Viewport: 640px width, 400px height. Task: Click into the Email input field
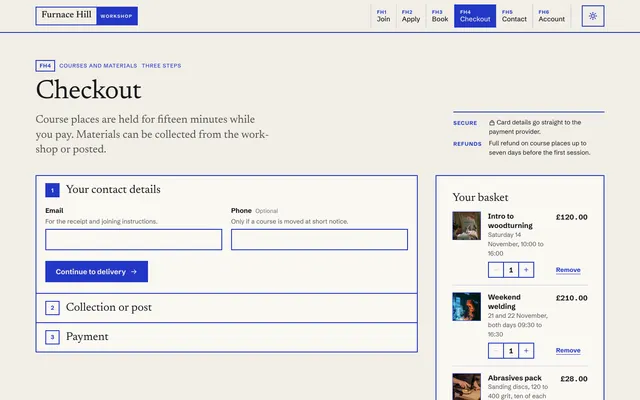[x=133, y=239]
